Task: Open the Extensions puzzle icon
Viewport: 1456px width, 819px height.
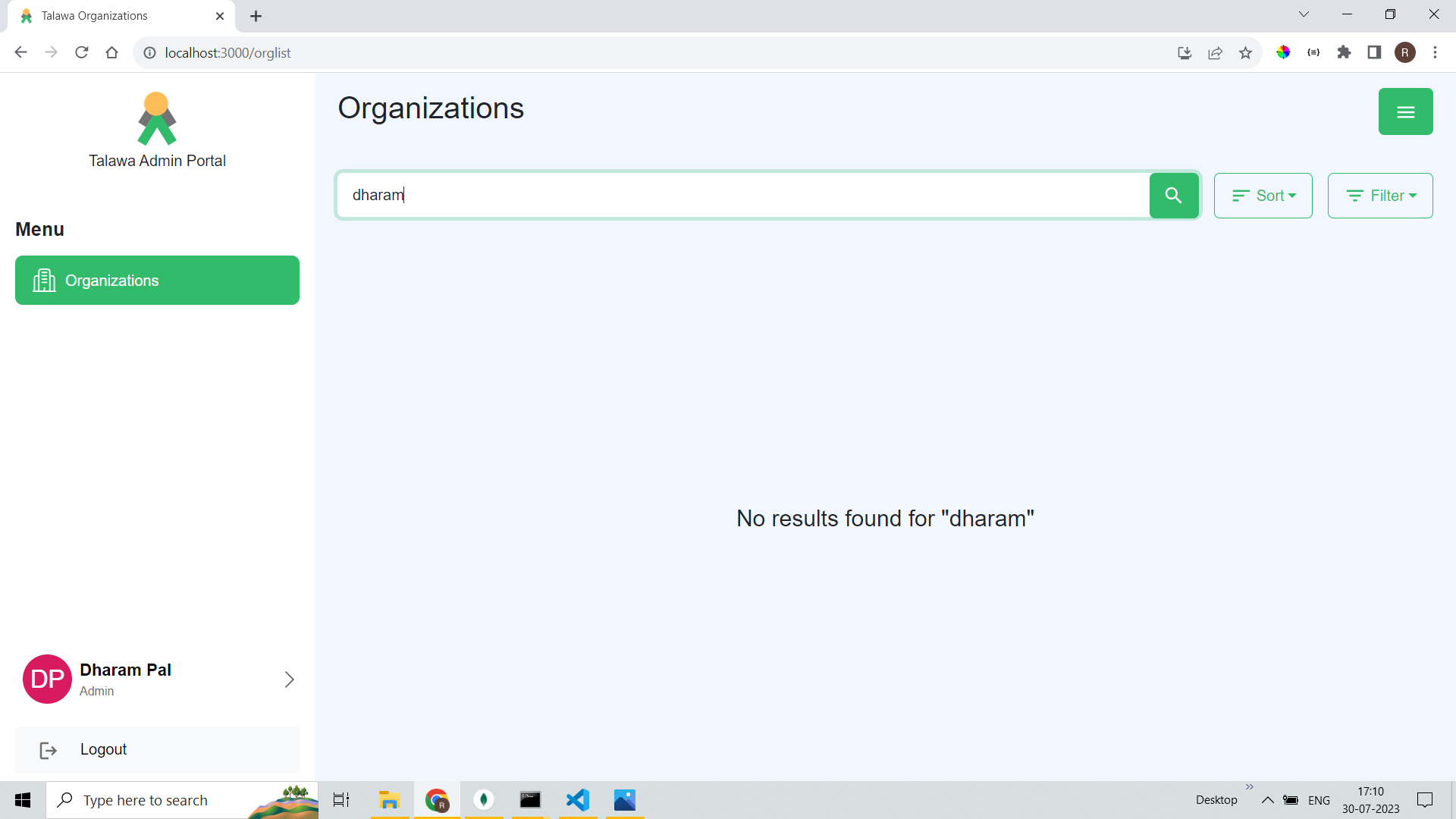Action: click(1344, 52)
